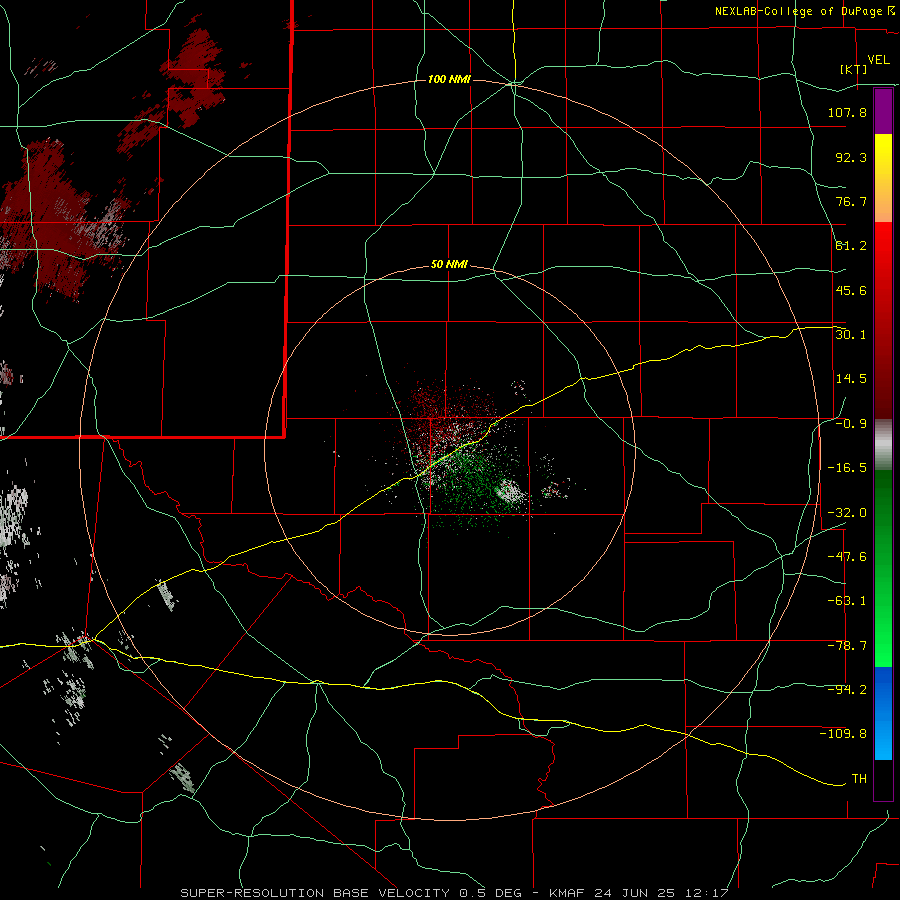Click the 61.2 velocity legend value
Viewport: 900px width, 900px height.
coord(851,246)
